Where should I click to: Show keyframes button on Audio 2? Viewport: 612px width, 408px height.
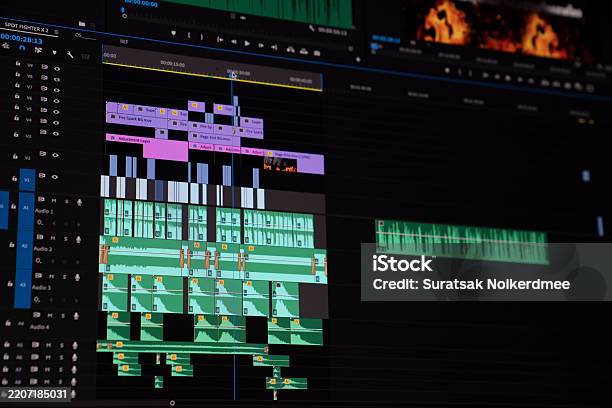tap(39, 260)
